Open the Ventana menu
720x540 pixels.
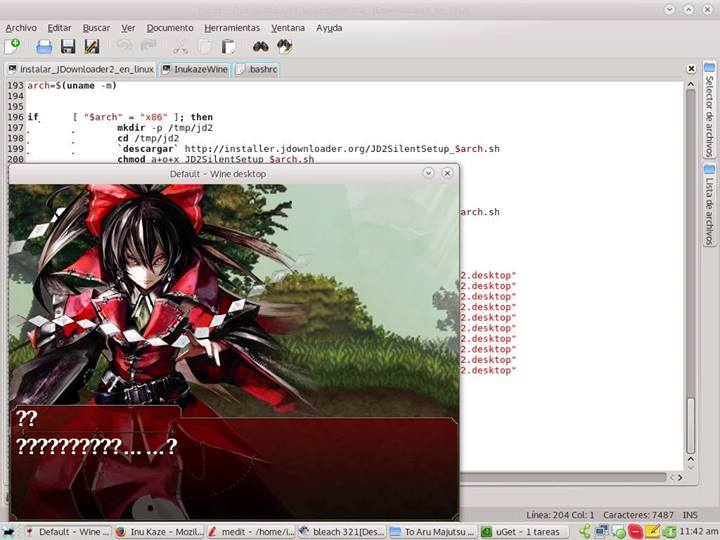pos(288,28)
